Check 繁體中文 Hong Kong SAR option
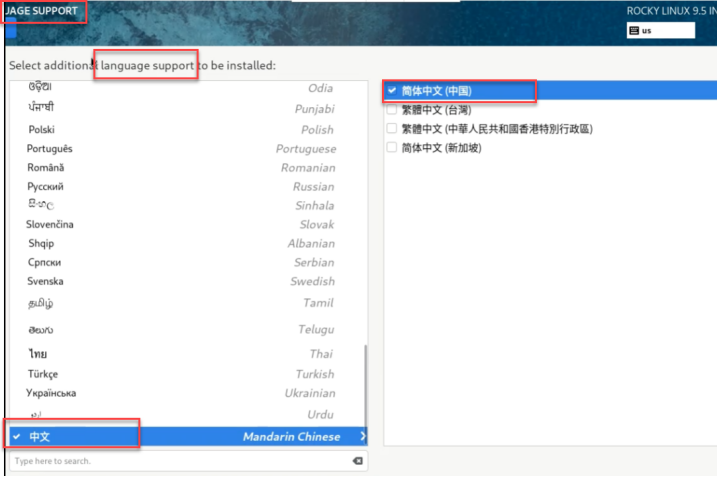This screenshot has height=477, width=717. [392, 129]
